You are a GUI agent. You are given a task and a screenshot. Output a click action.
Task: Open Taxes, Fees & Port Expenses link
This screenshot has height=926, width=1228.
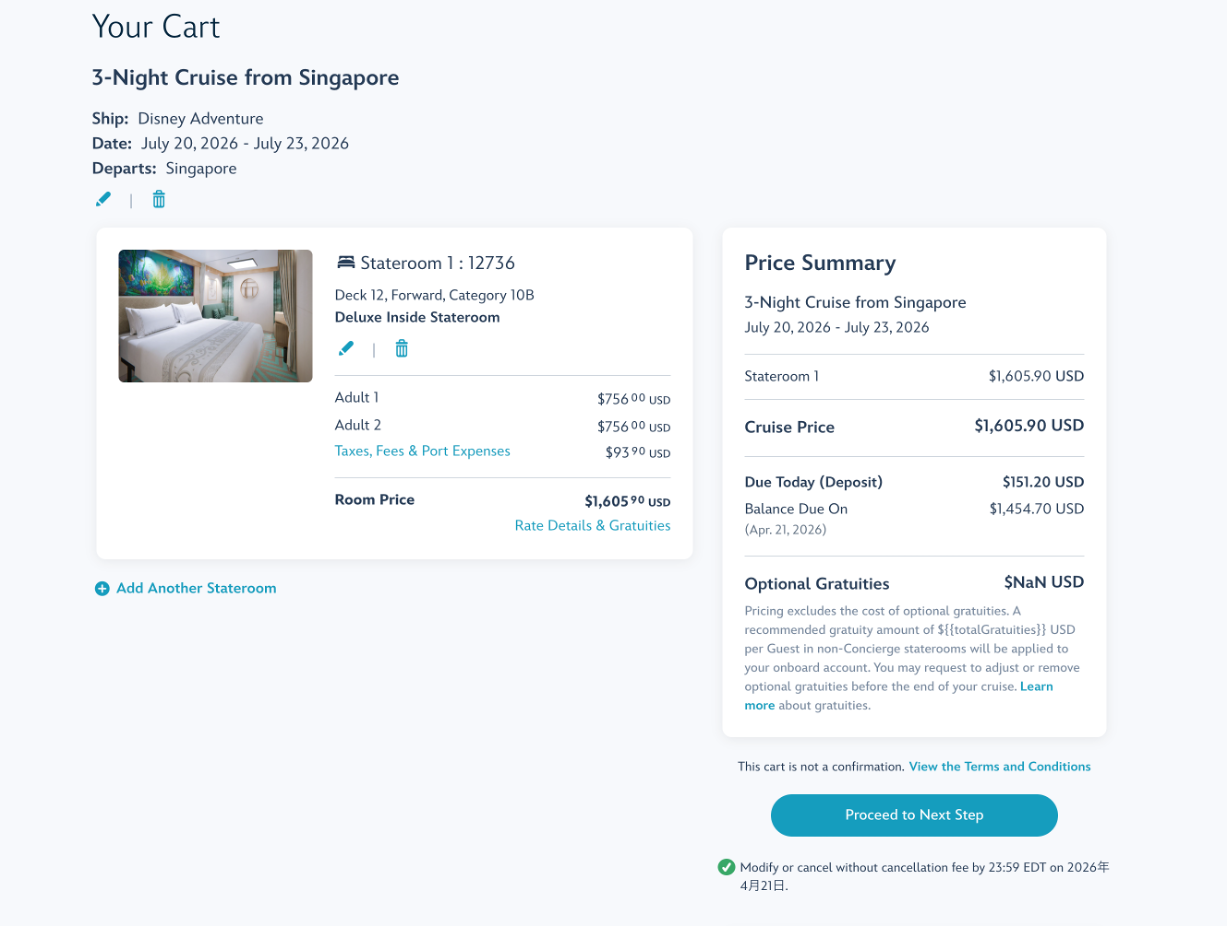click(x=422, y=451)
